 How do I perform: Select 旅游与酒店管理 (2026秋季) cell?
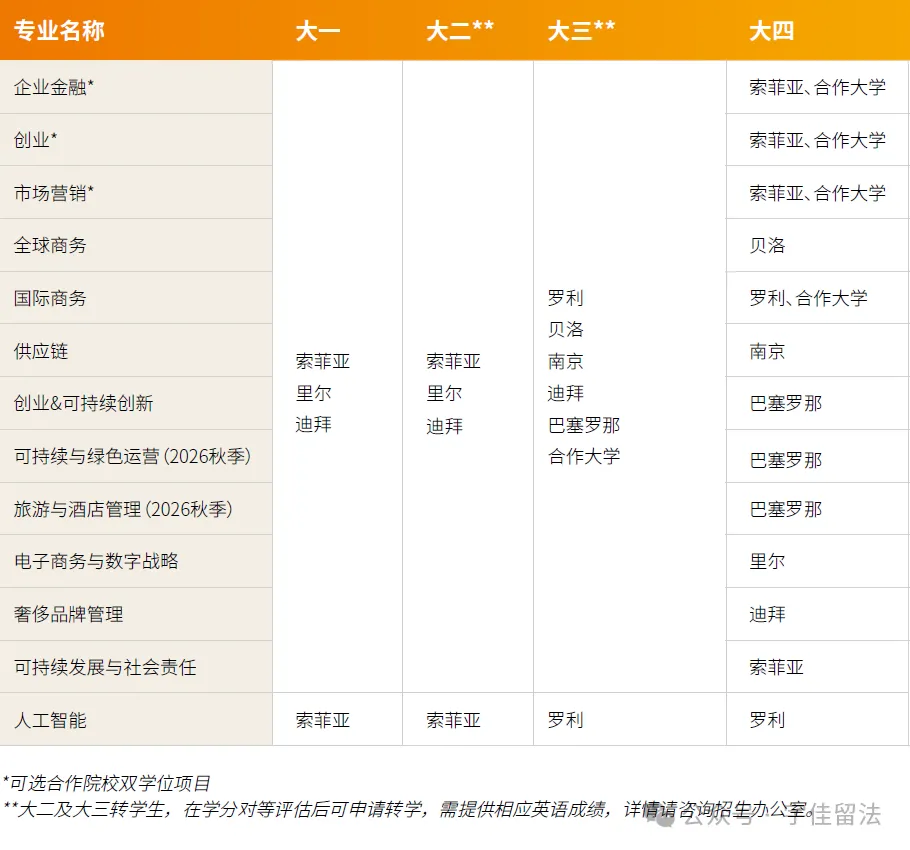[x=136, y=509]
